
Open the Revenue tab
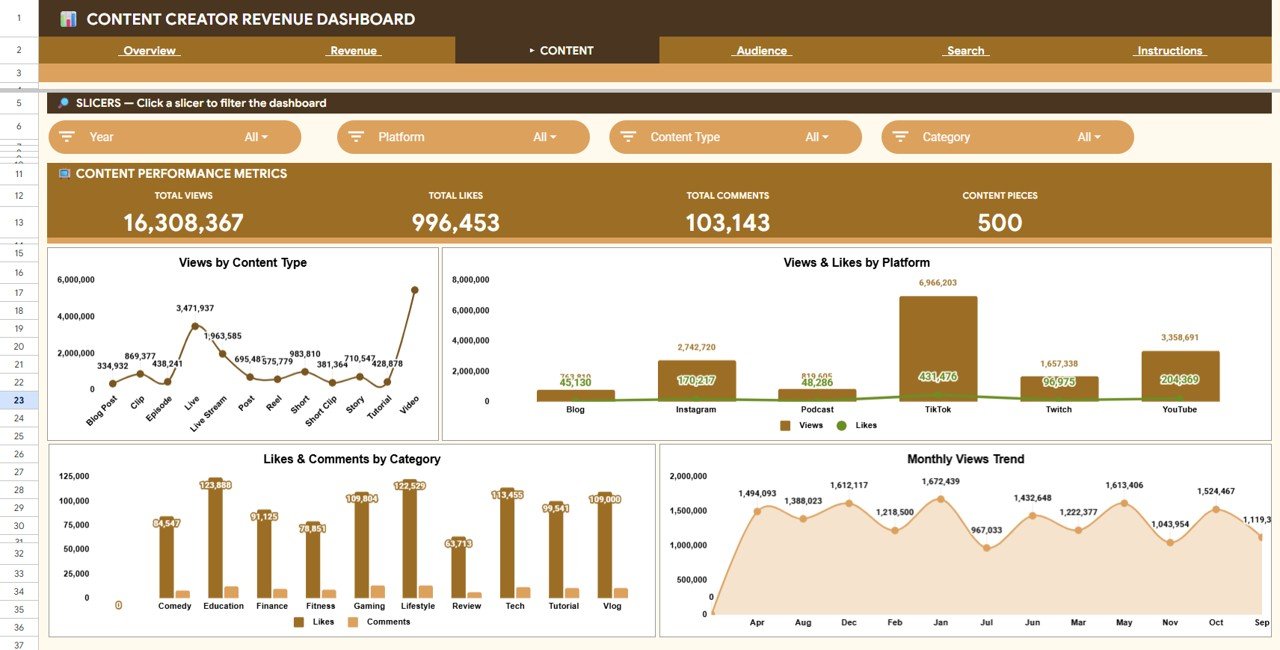353,51
